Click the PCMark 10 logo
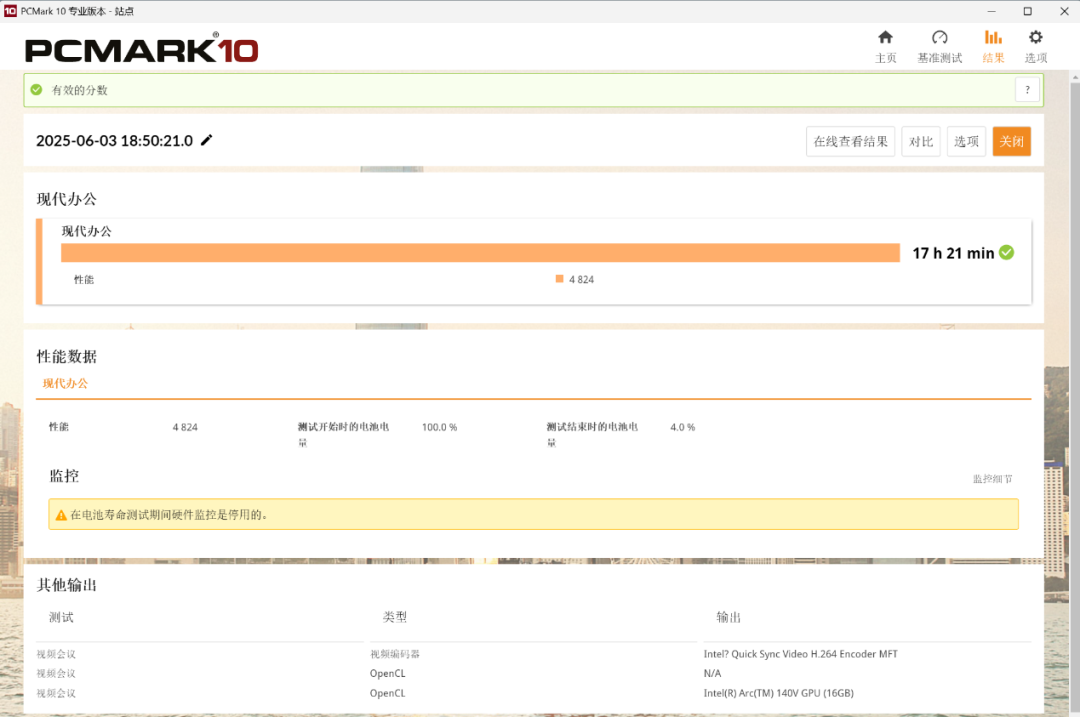 (141, 49)
